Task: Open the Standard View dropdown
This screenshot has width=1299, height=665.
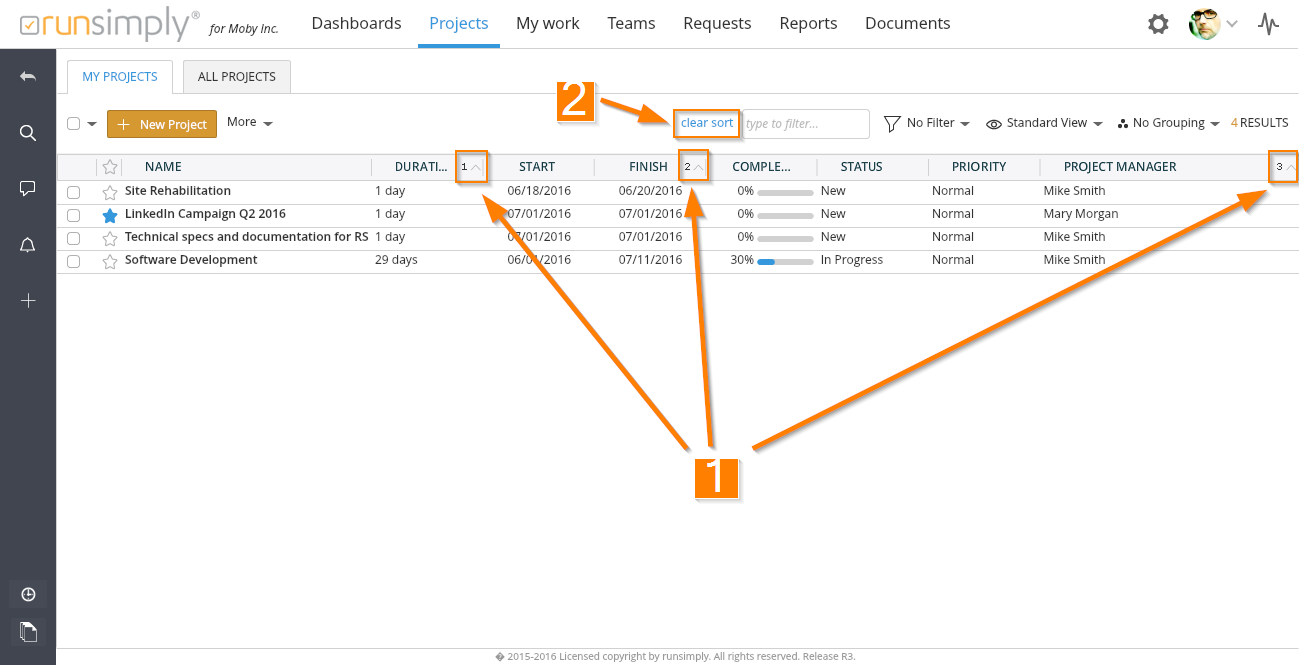Action: [x=1045, y=123]
